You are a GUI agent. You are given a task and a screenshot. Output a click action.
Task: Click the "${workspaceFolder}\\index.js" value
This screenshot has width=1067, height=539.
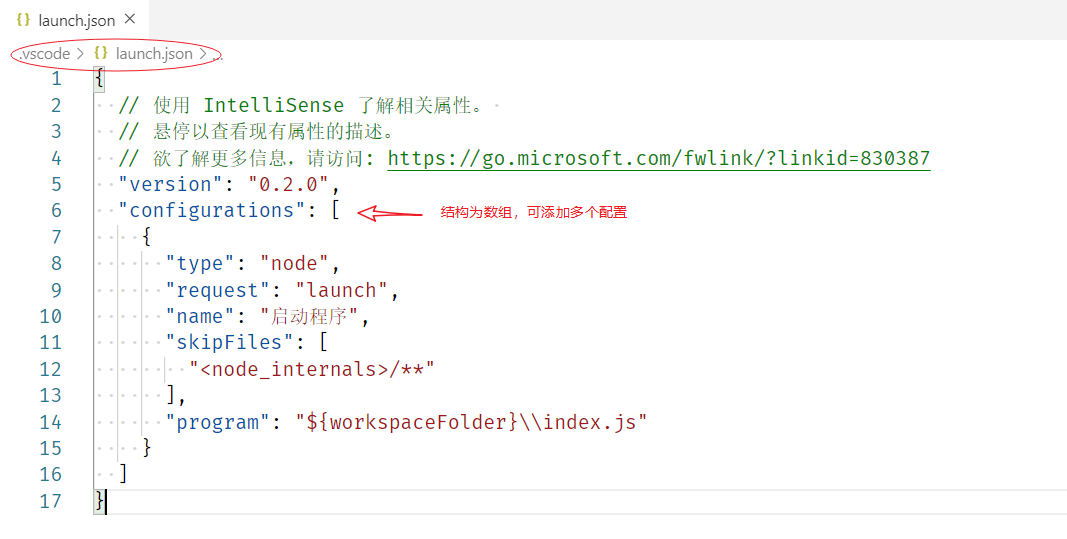[471, 422]
